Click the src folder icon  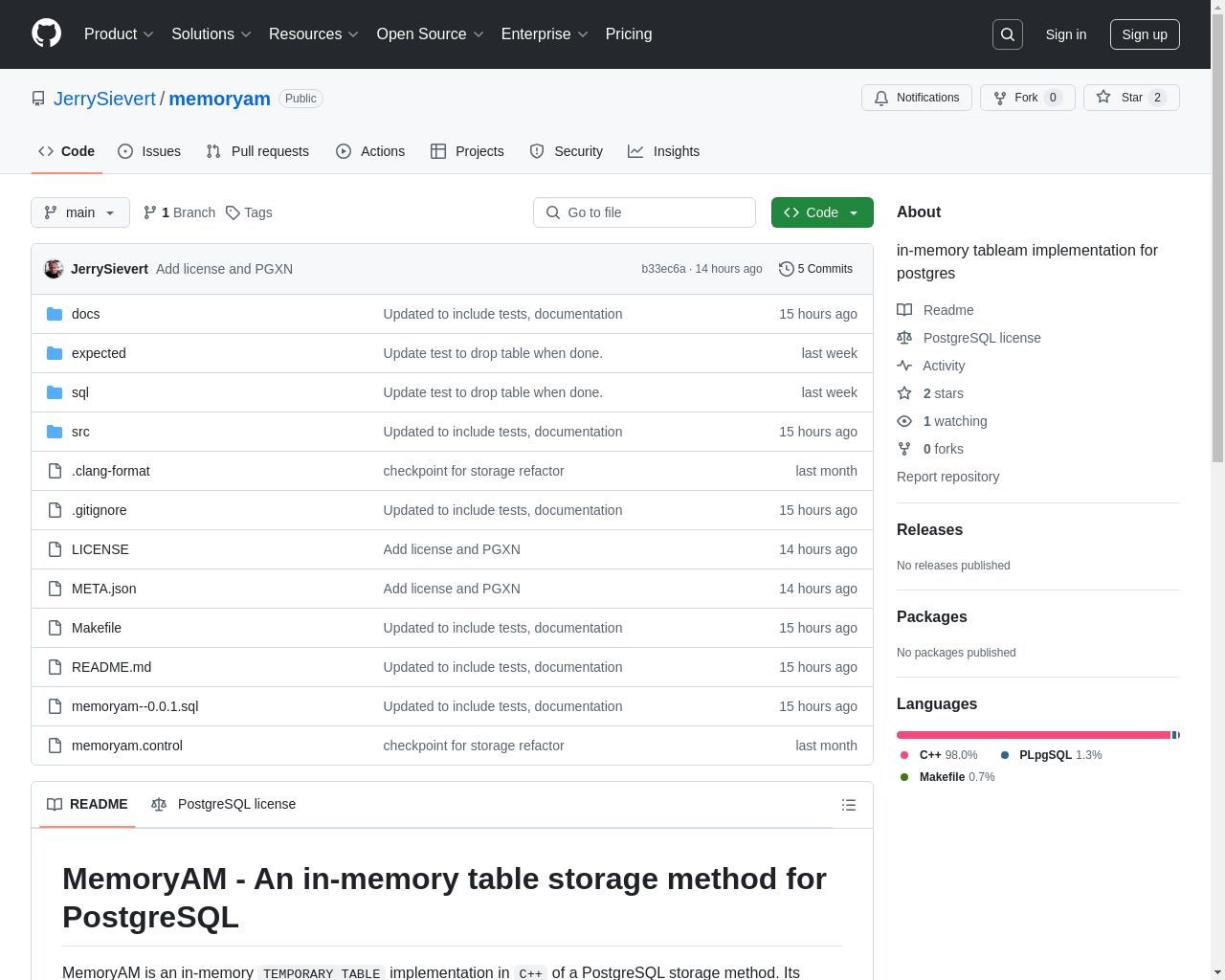click(55, 432)
